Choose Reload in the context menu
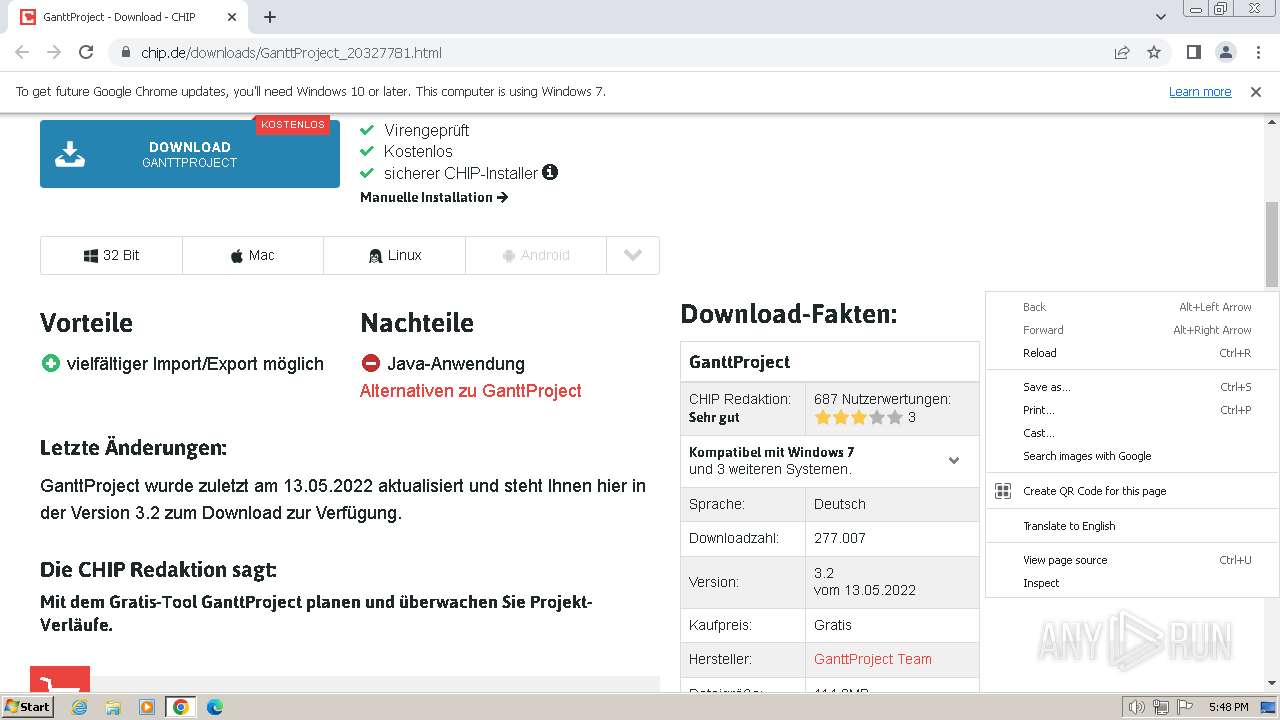Image resolution: width=1280 pixels, height=720 pixels. [1132, 353]
